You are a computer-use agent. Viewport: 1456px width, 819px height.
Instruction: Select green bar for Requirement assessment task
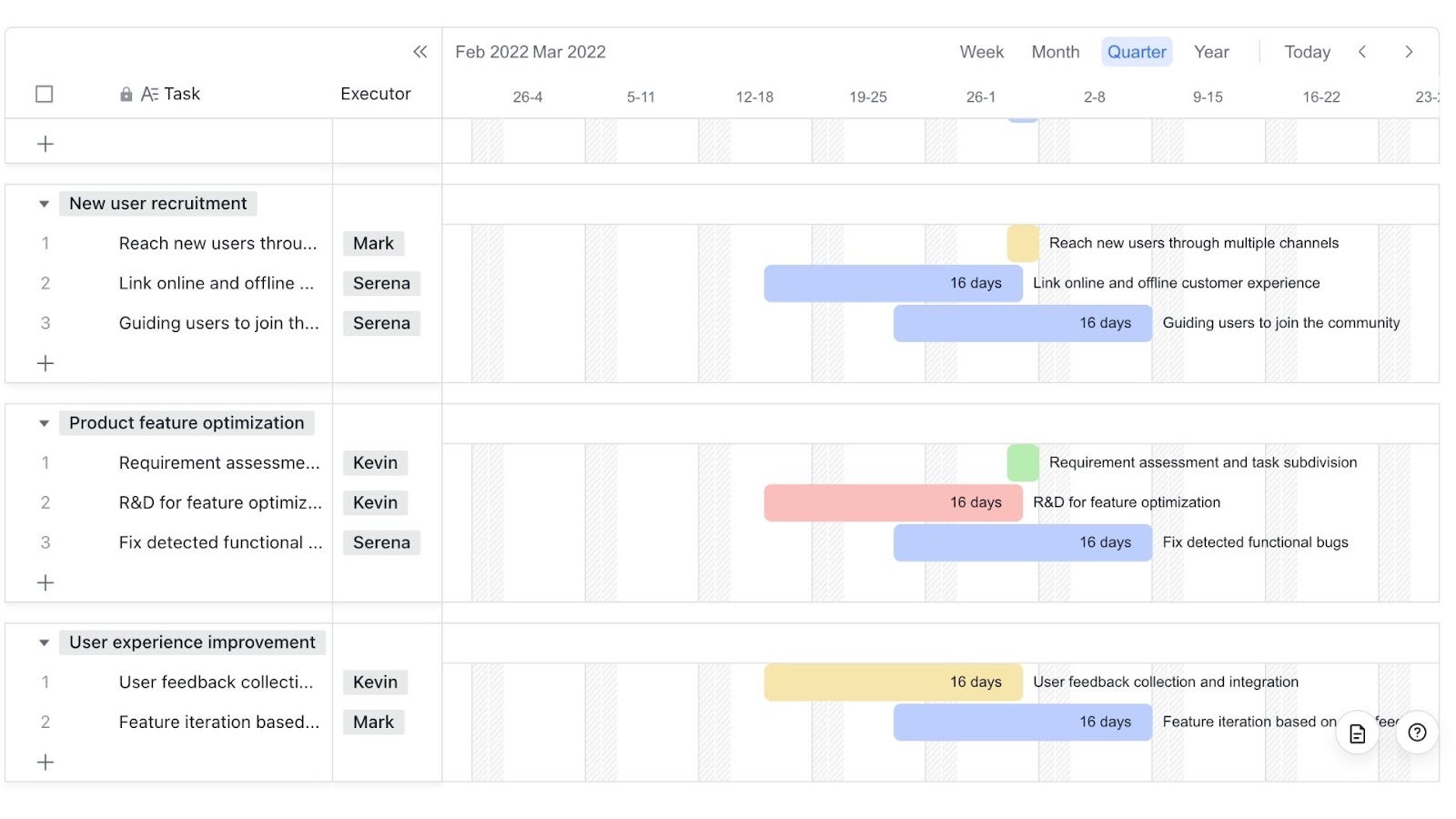coord(1023,462)
